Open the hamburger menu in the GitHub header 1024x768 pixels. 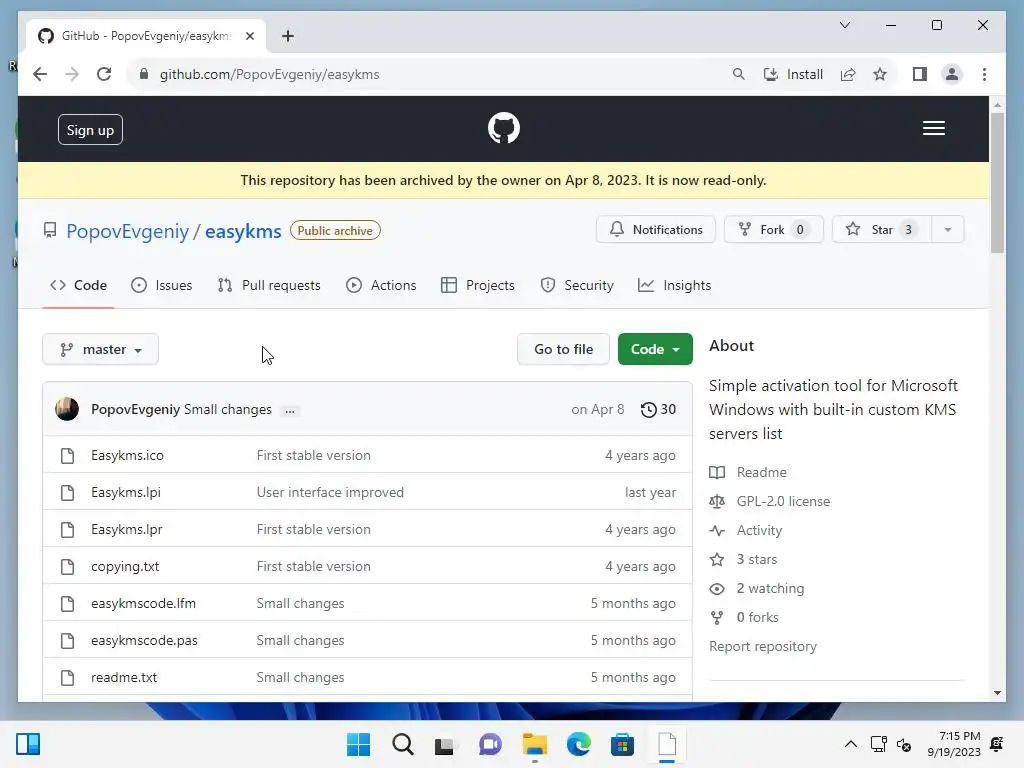tap(933, 128)
